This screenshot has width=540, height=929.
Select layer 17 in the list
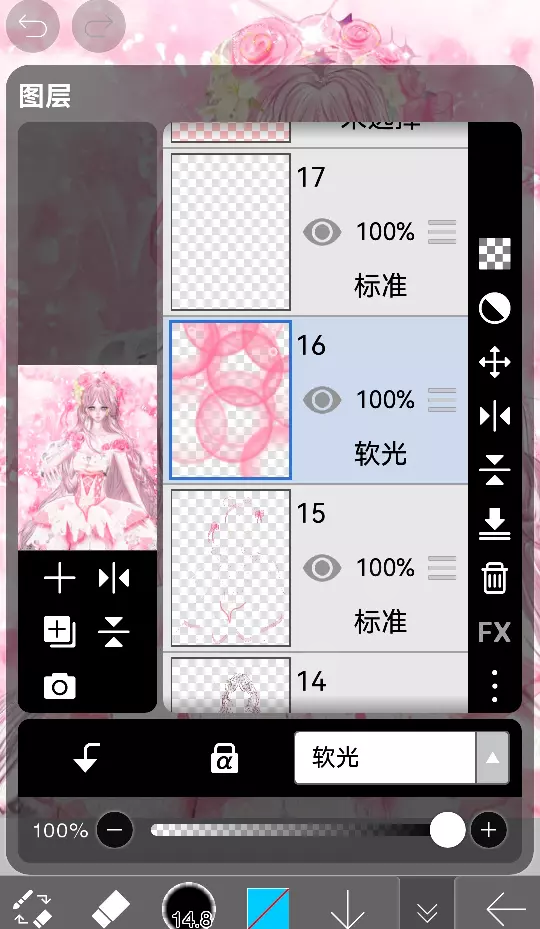point(315,232)
